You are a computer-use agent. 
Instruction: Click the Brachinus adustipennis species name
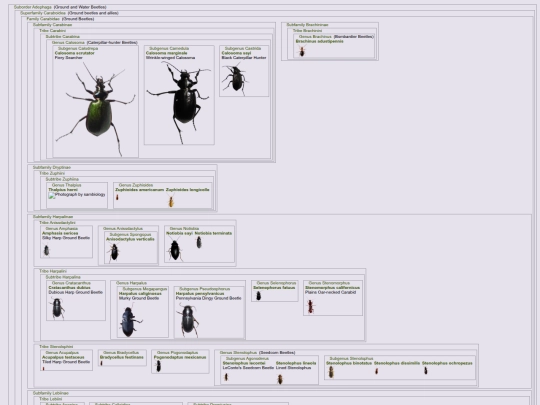tap(319, 41)
